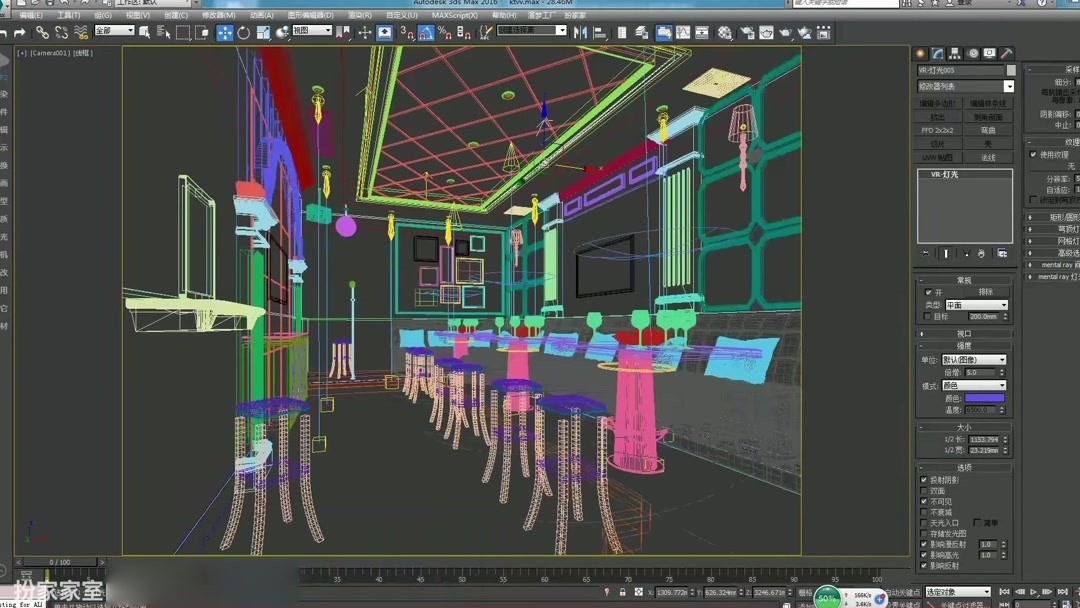The height and width of the screenshot is (608, 1080).
Task: Click the 1/2 长 length value field
Action: point(983,439)
